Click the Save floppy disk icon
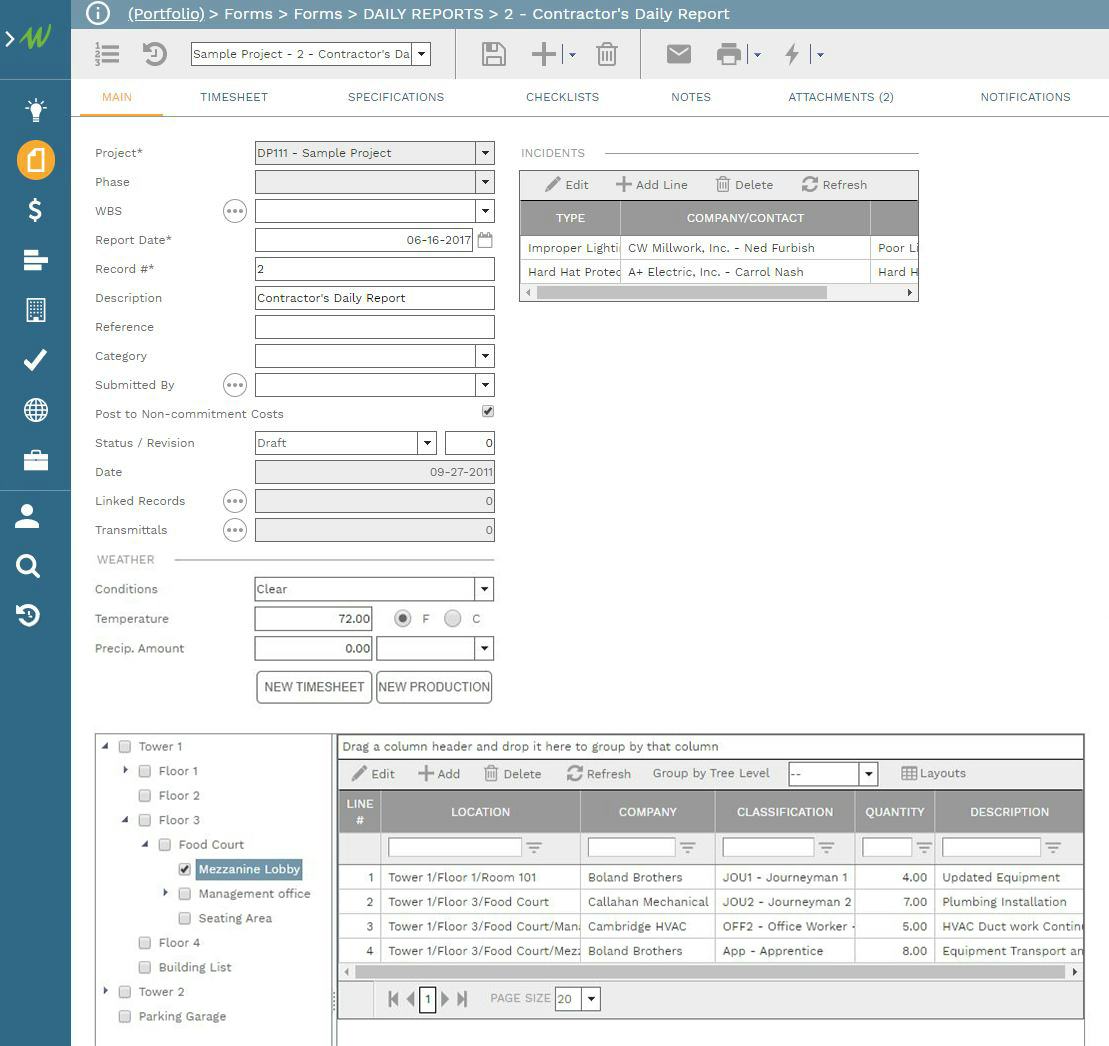1109x1046 pixels. tap(493, 54)
